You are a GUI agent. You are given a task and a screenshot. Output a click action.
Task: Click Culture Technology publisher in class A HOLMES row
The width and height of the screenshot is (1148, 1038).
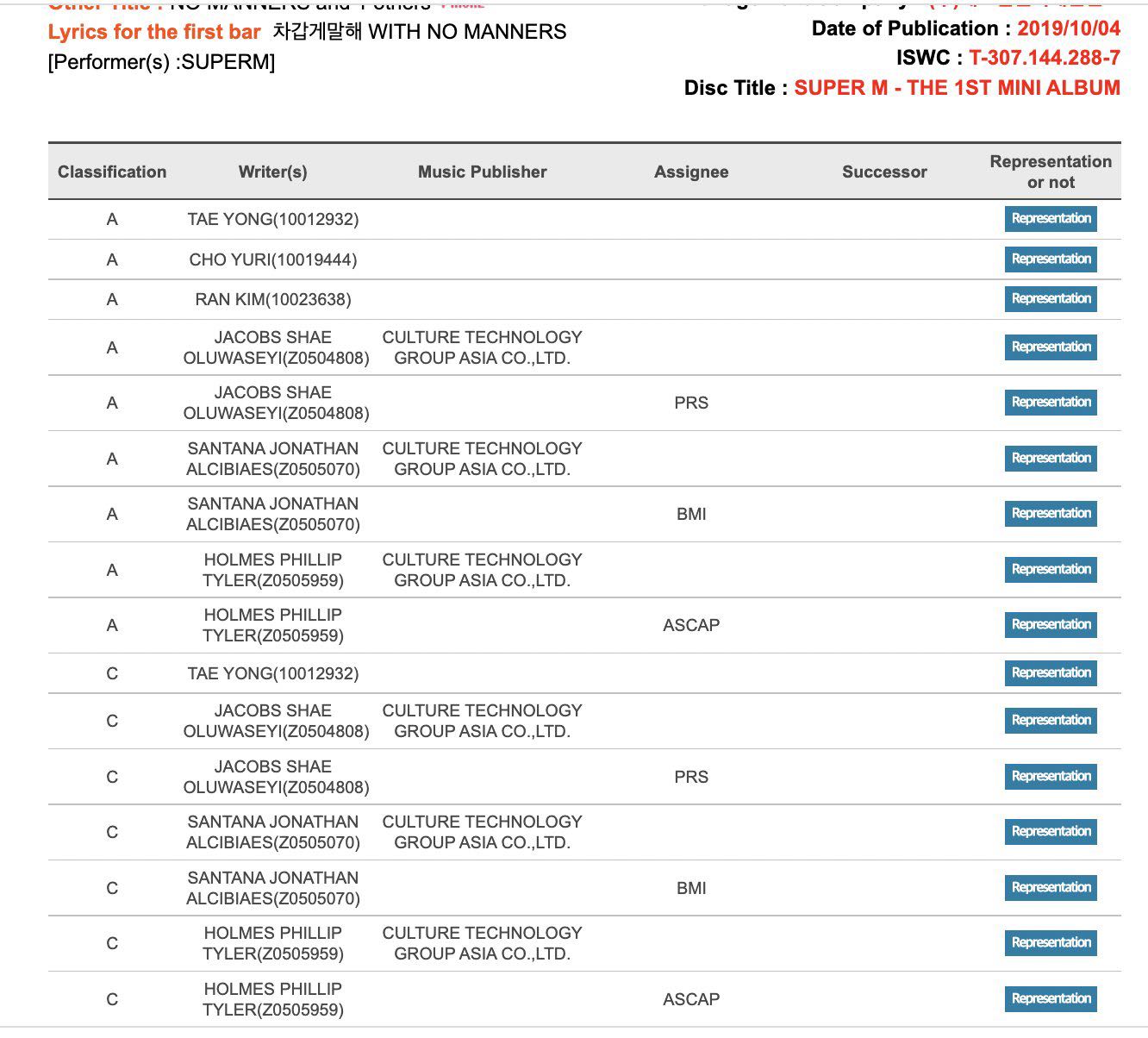pos(482,570)
